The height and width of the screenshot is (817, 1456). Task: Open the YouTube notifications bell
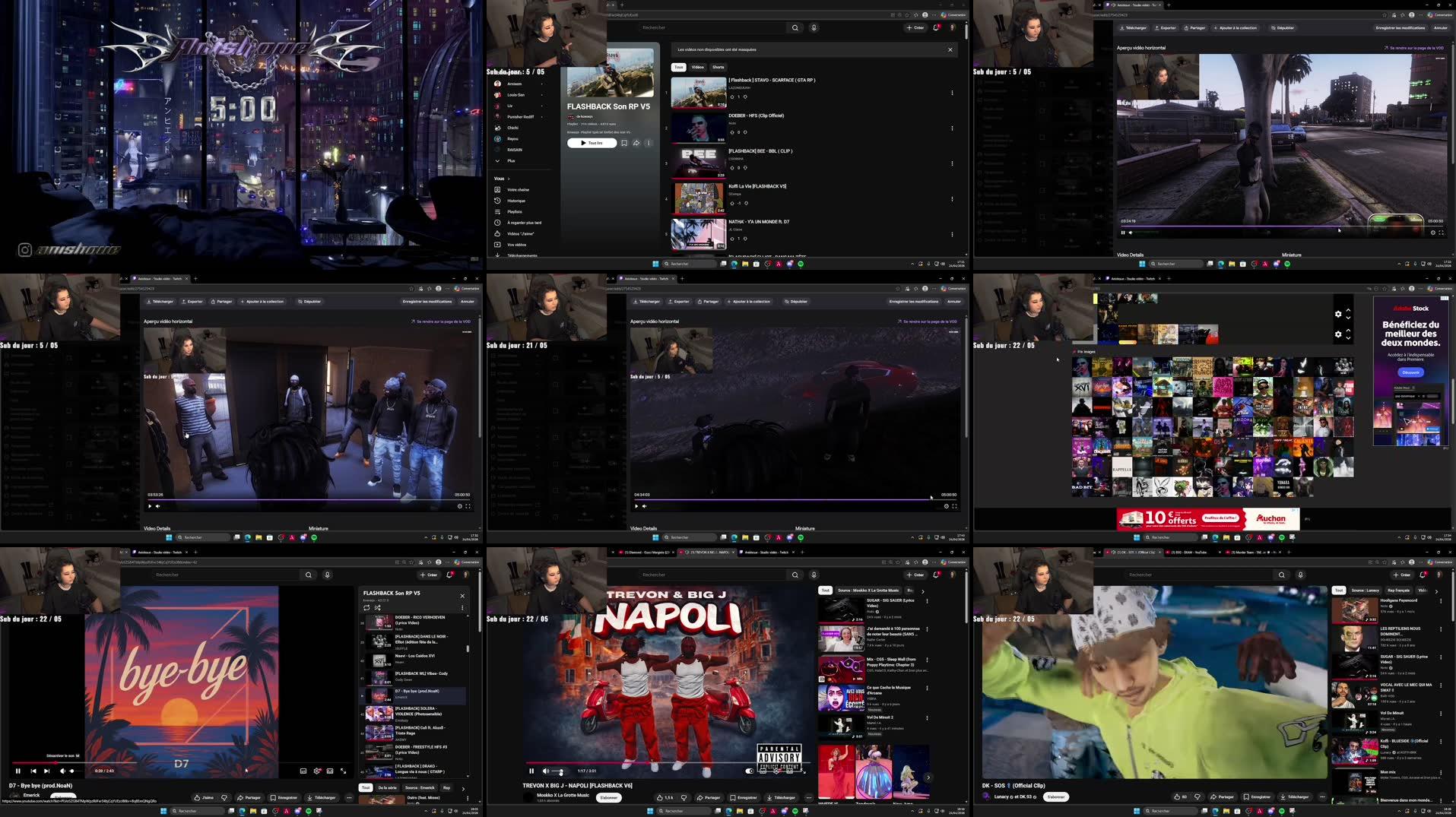click(x=936, y=27)
